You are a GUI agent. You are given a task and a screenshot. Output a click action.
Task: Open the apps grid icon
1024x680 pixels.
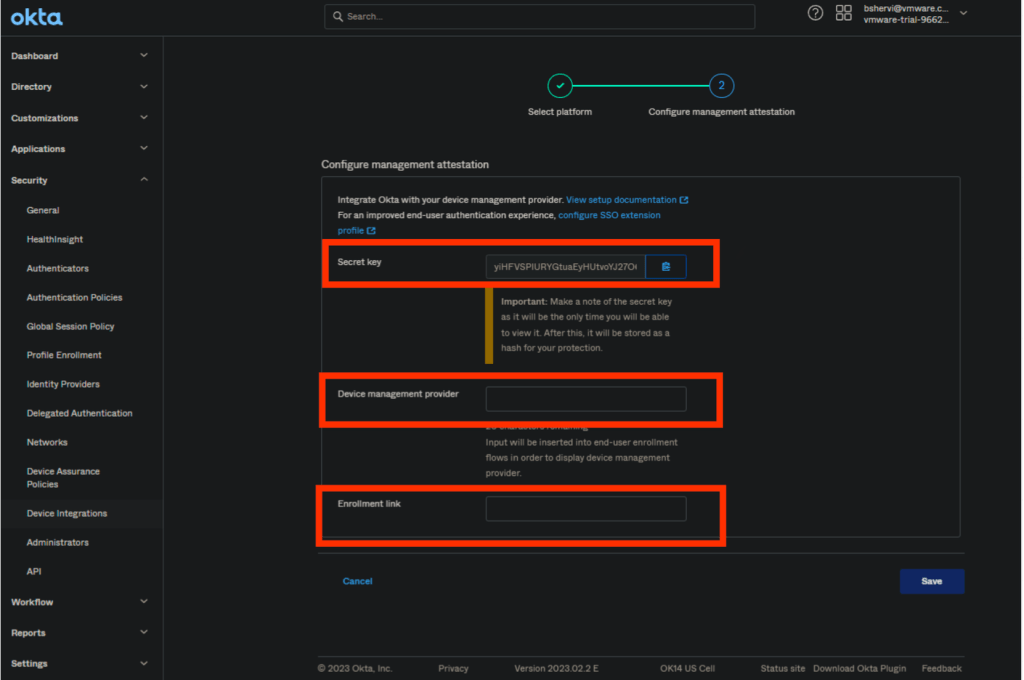tap(843, 13)
